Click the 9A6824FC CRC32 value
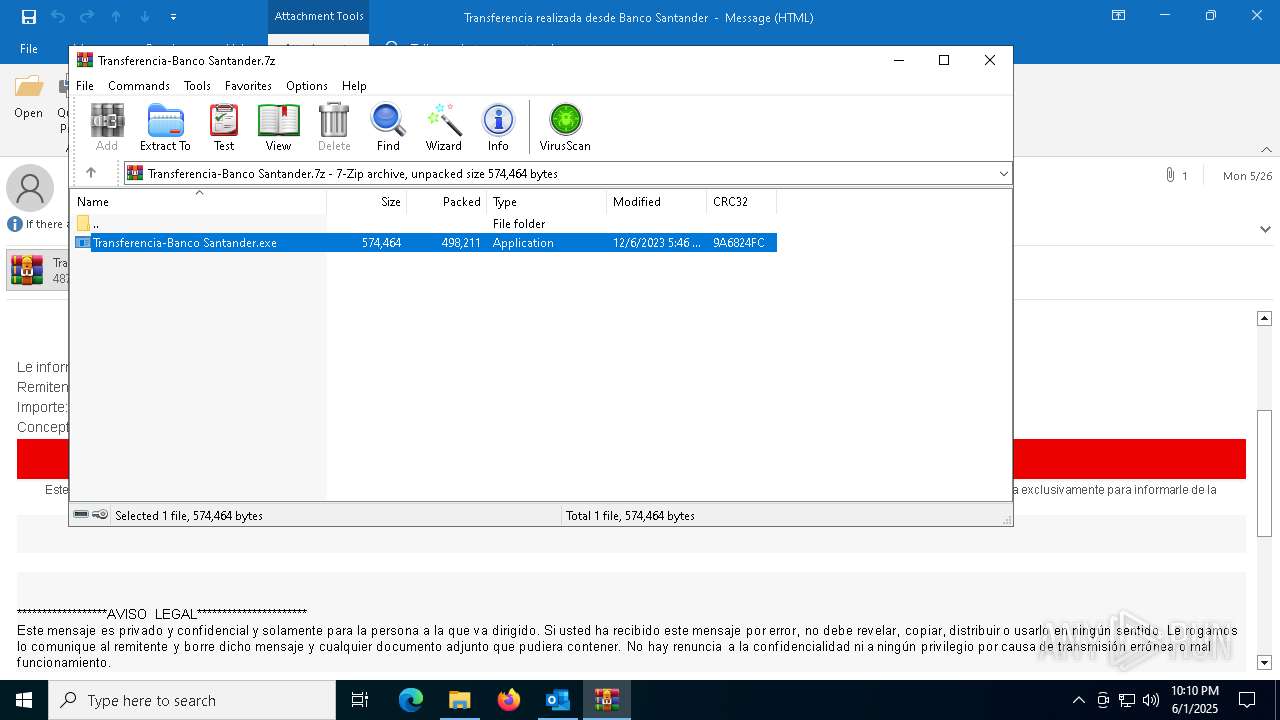 click(739, 243)
